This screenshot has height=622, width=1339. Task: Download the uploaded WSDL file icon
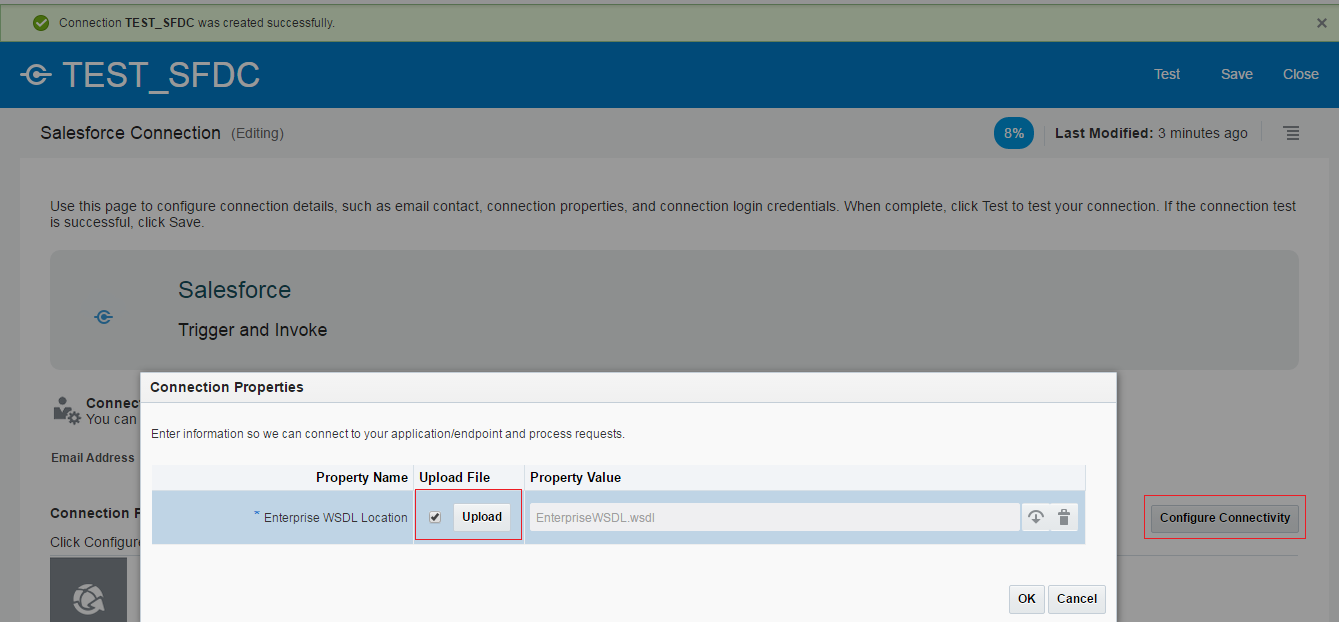click(1036, 517)
